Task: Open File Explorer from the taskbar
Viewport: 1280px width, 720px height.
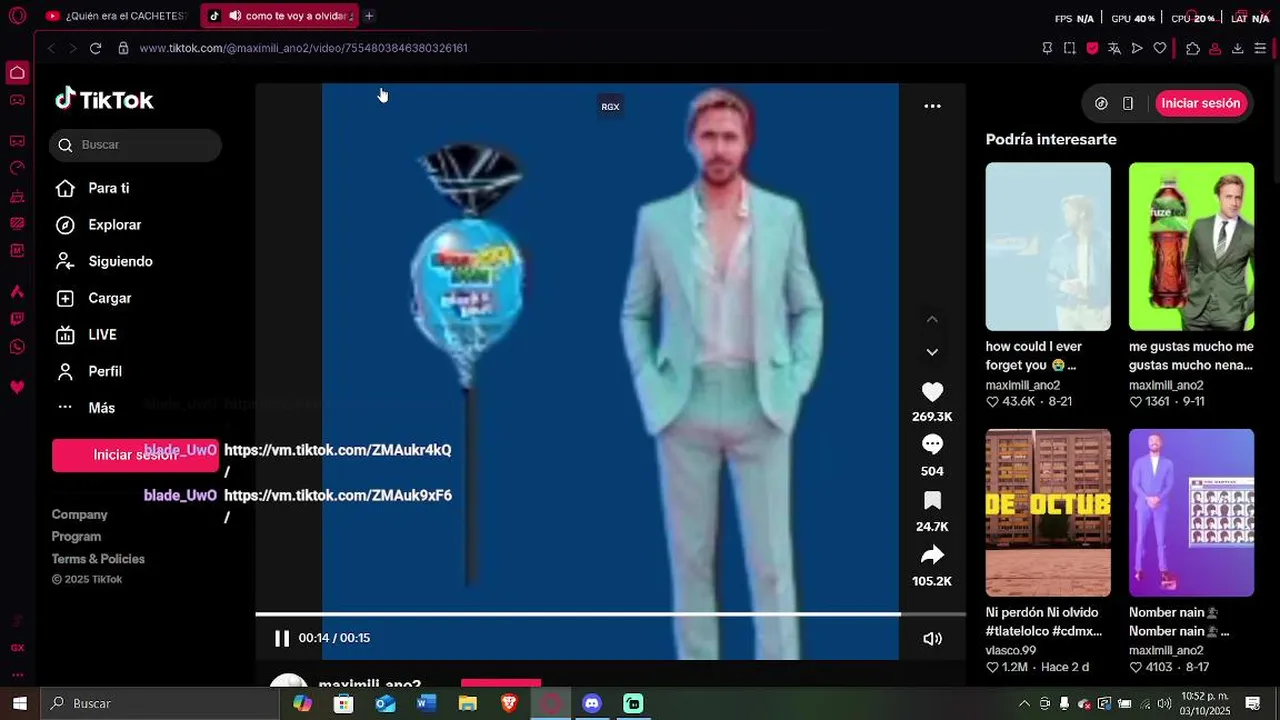Action: [467, 703]
